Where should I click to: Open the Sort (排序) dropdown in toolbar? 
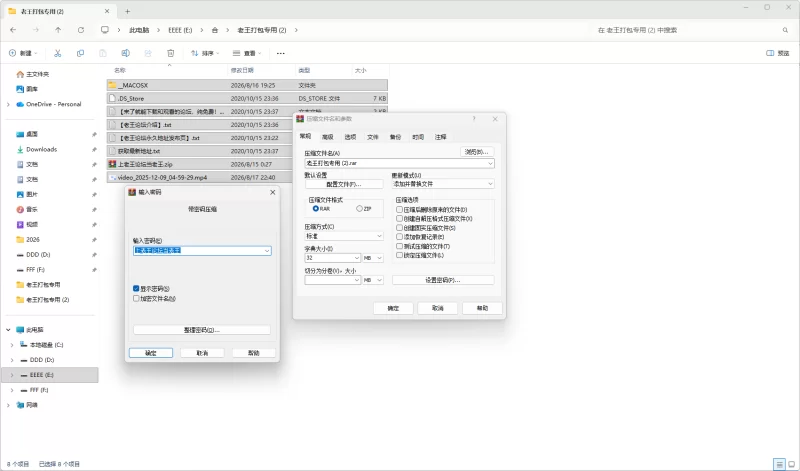205,53
